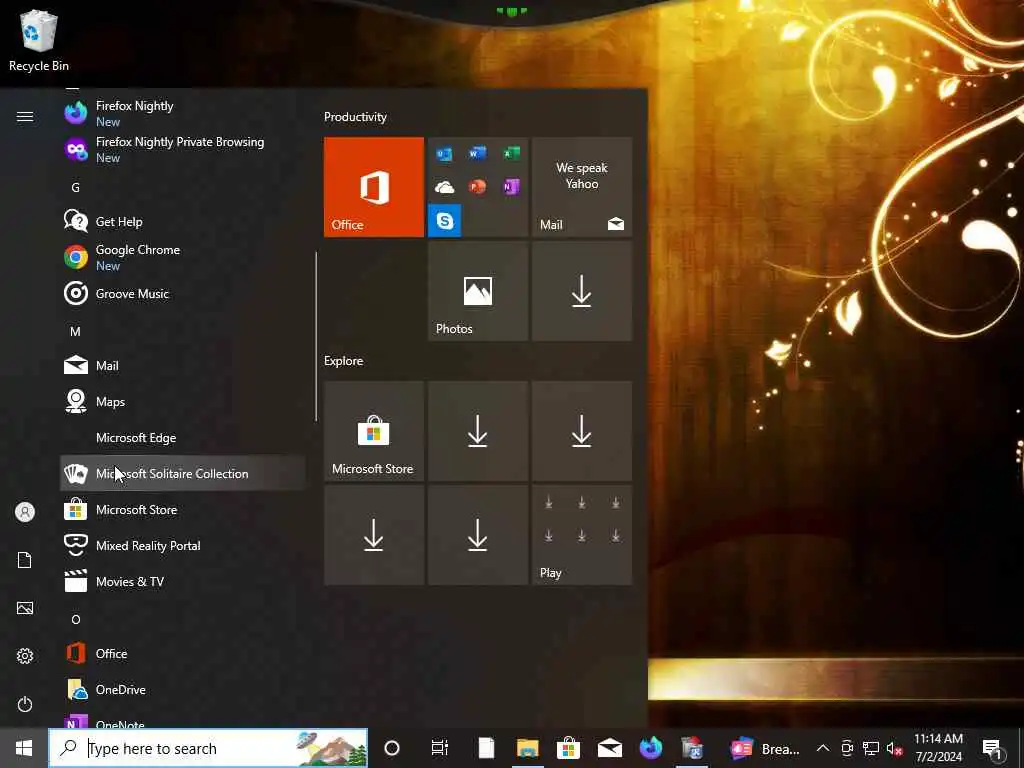This screenshot has width=1024, height=768.
Task: Open Microsoft Solitaire Collection
Action: 183,473
